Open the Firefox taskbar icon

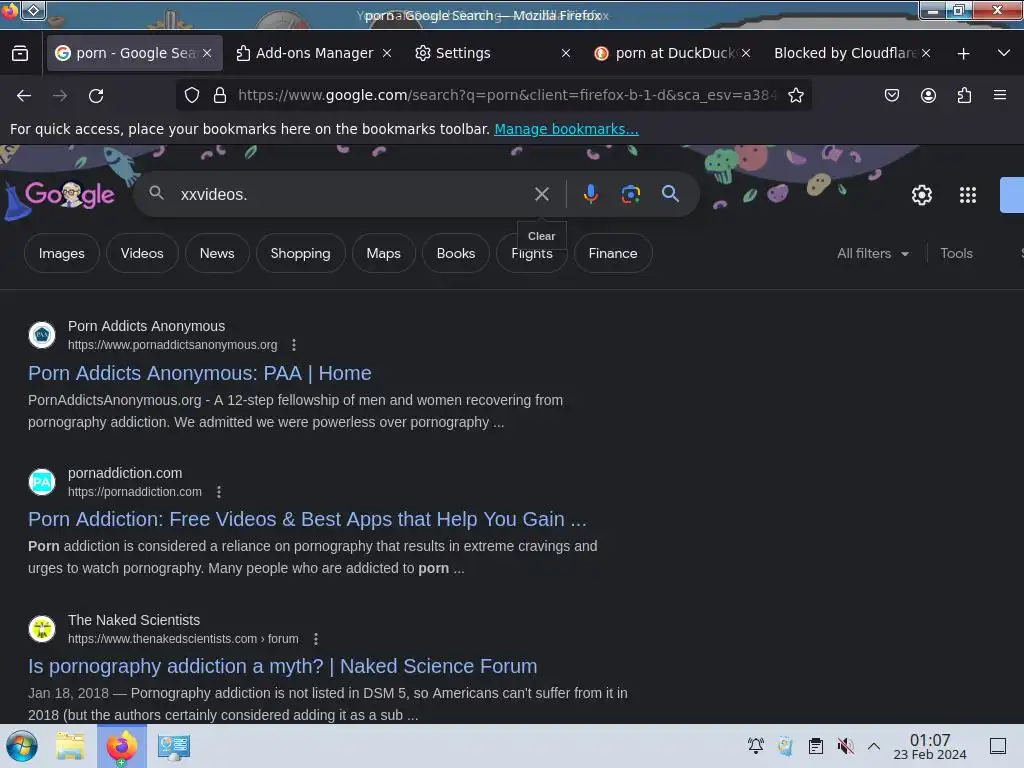point(121,746)
